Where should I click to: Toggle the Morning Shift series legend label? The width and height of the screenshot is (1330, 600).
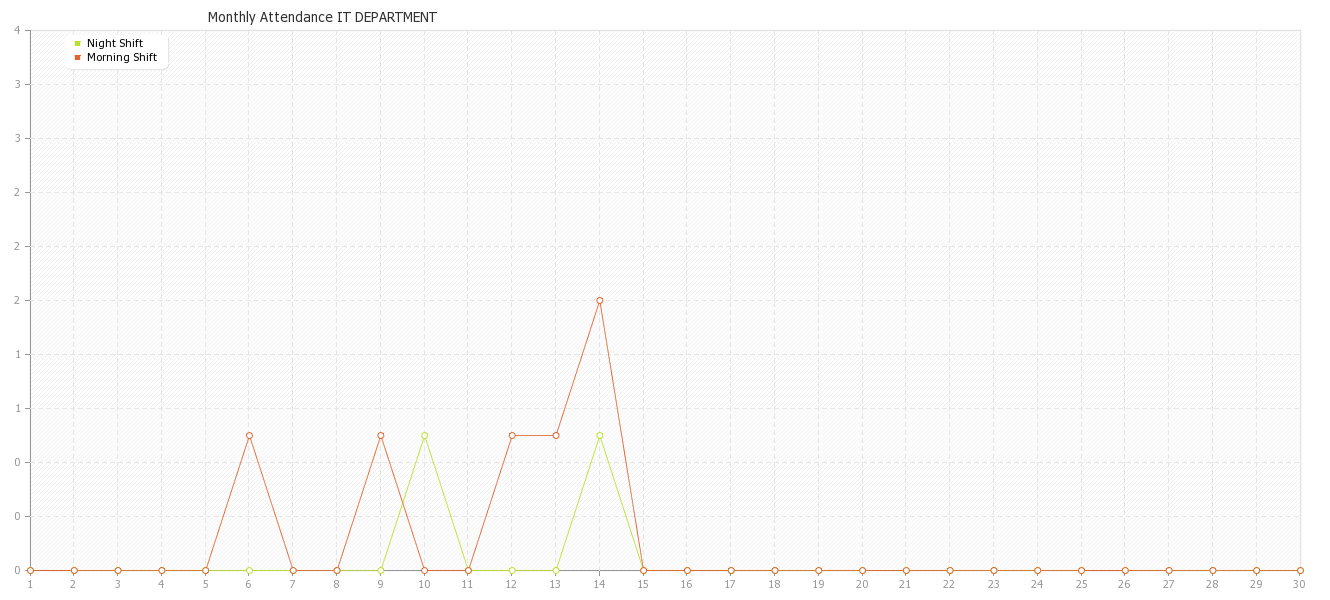coord(122,57)
